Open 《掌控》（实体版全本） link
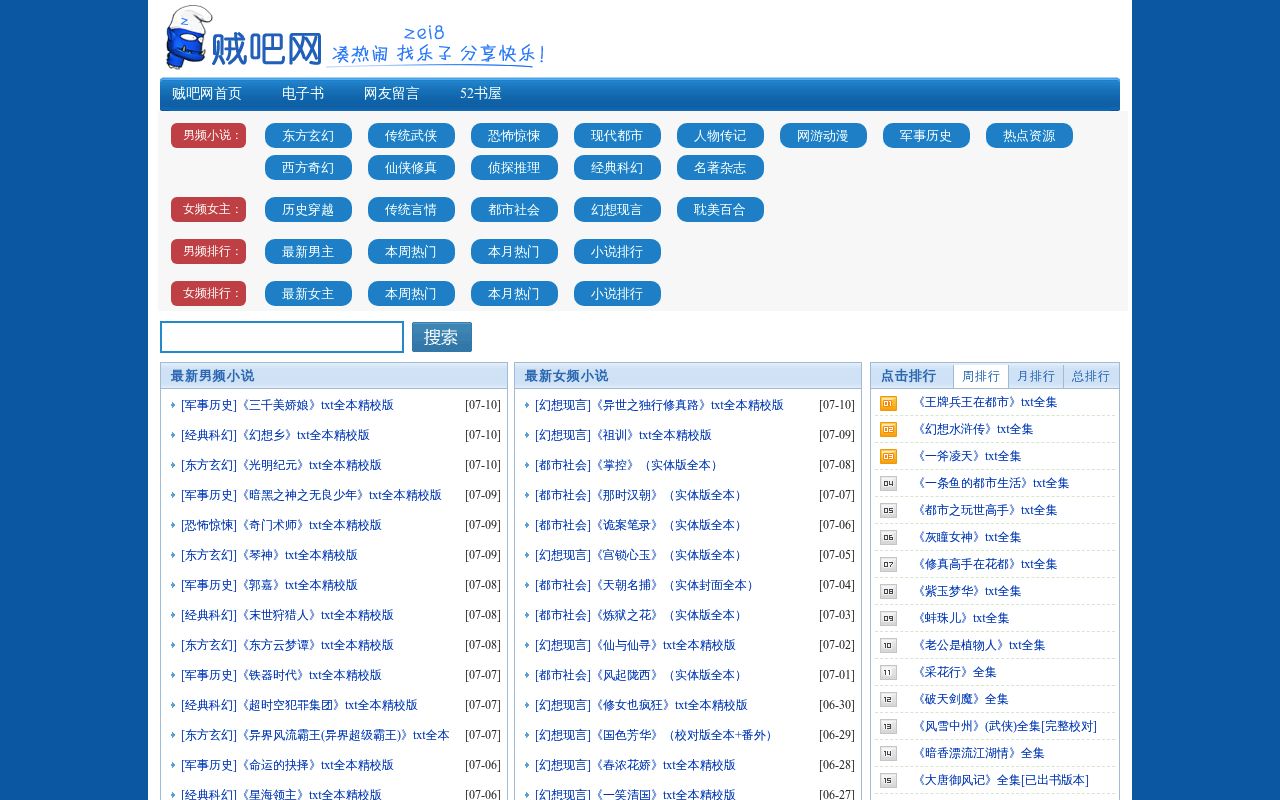1280x800 pixels. [x=657, y=465]
